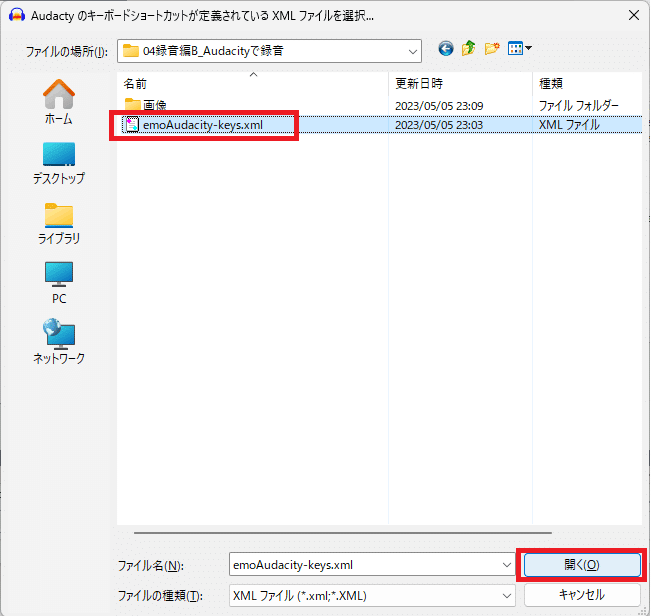Expand the file type (ファイルの種類) dropdown

coord(507,596)
